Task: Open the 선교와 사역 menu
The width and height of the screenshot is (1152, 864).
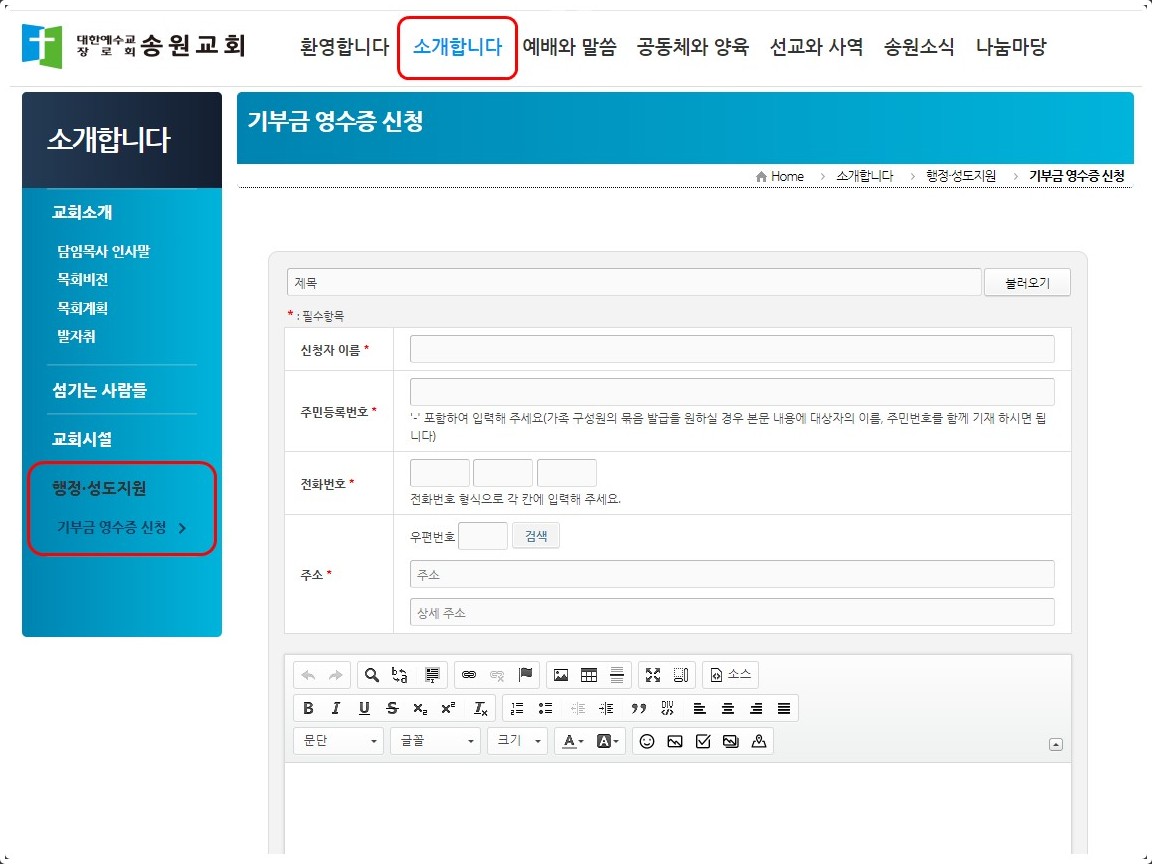Action: click(816, 47)
